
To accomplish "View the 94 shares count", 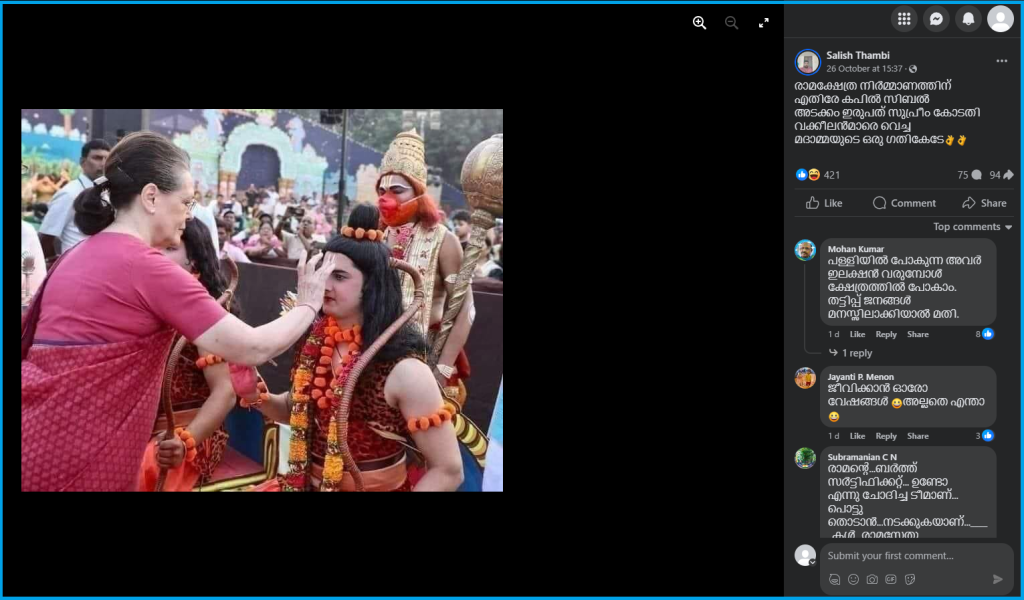I will (1000, 175).
